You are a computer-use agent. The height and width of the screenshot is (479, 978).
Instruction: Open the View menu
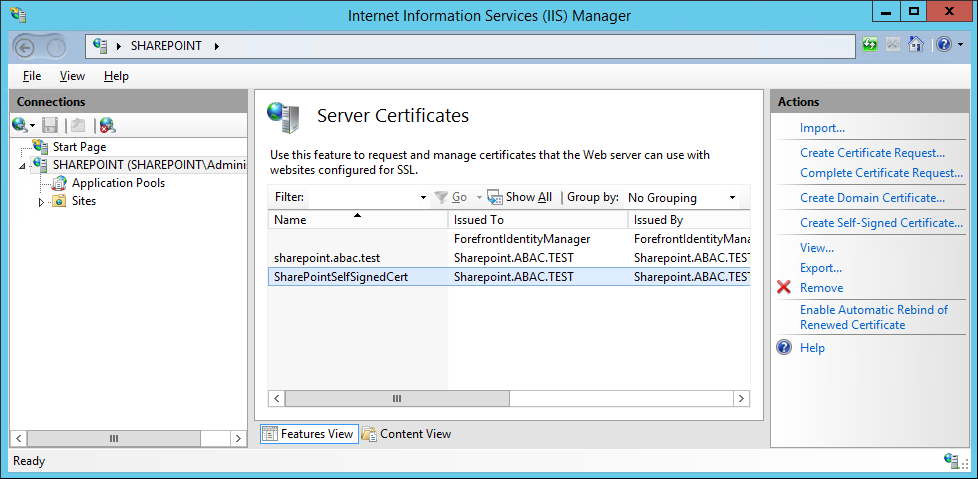point(72,76)
